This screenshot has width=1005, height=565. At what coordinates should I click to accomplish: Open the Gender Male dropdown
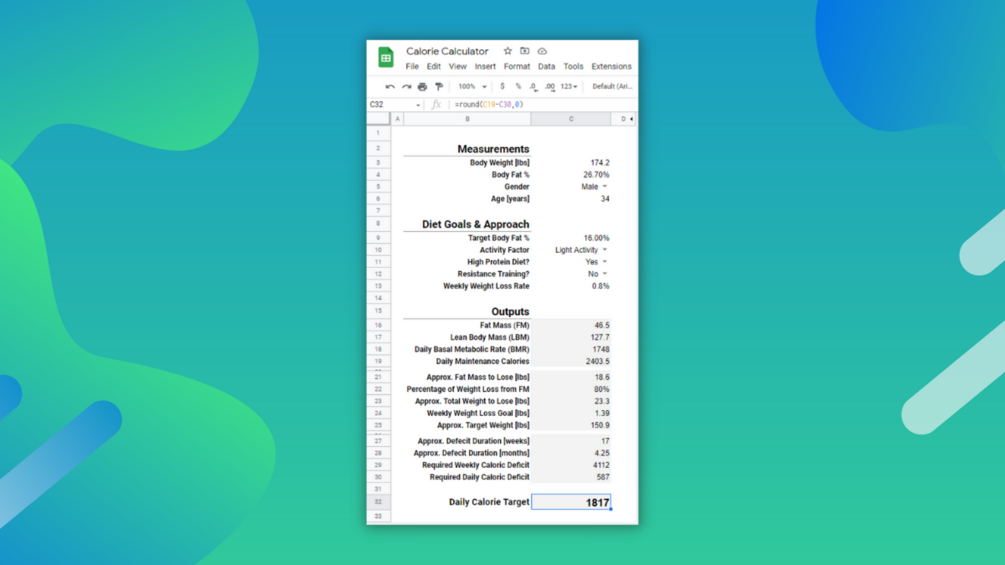[604, 187]
